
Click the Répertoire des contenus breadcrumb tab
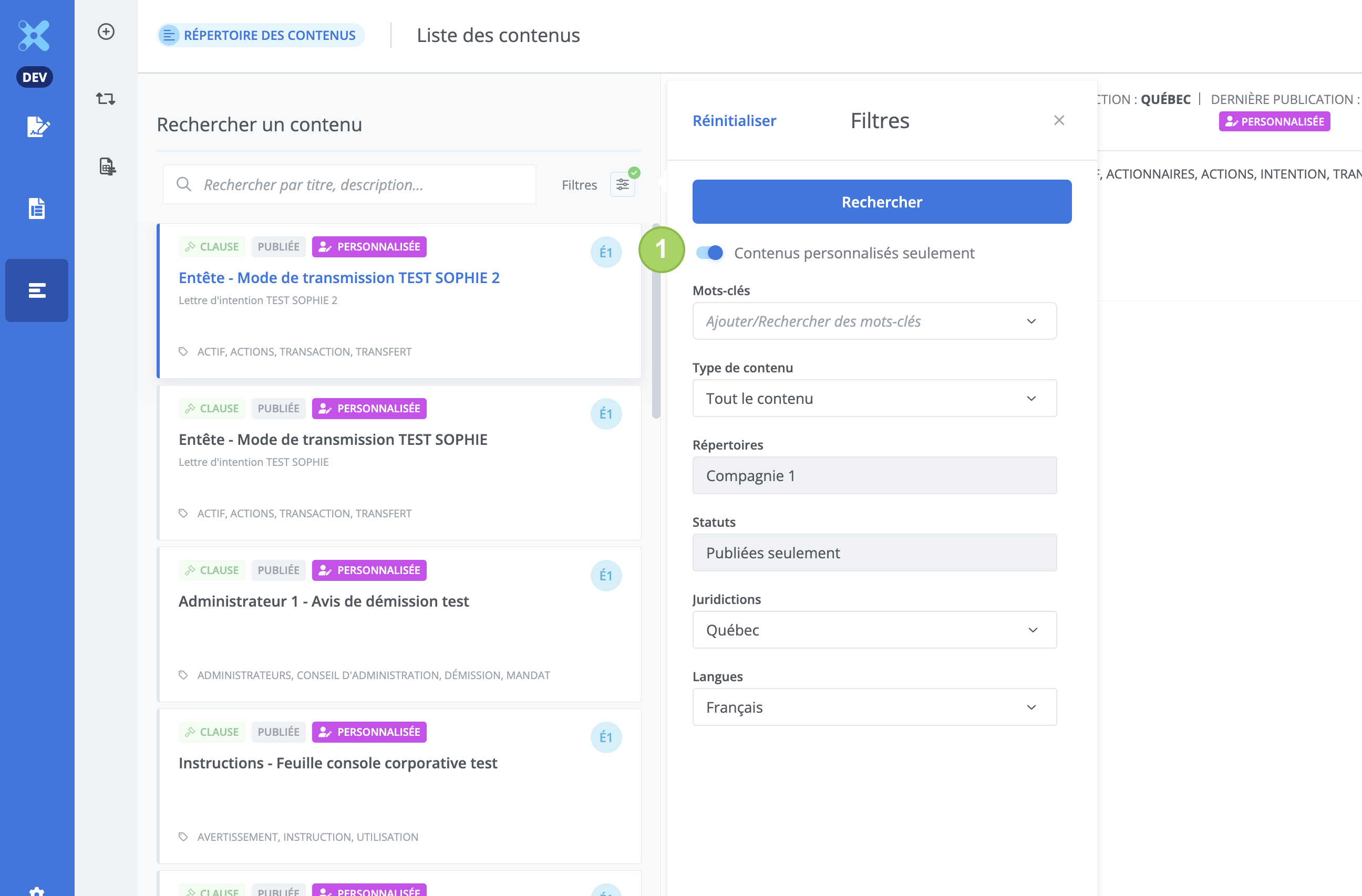[261, 36]
